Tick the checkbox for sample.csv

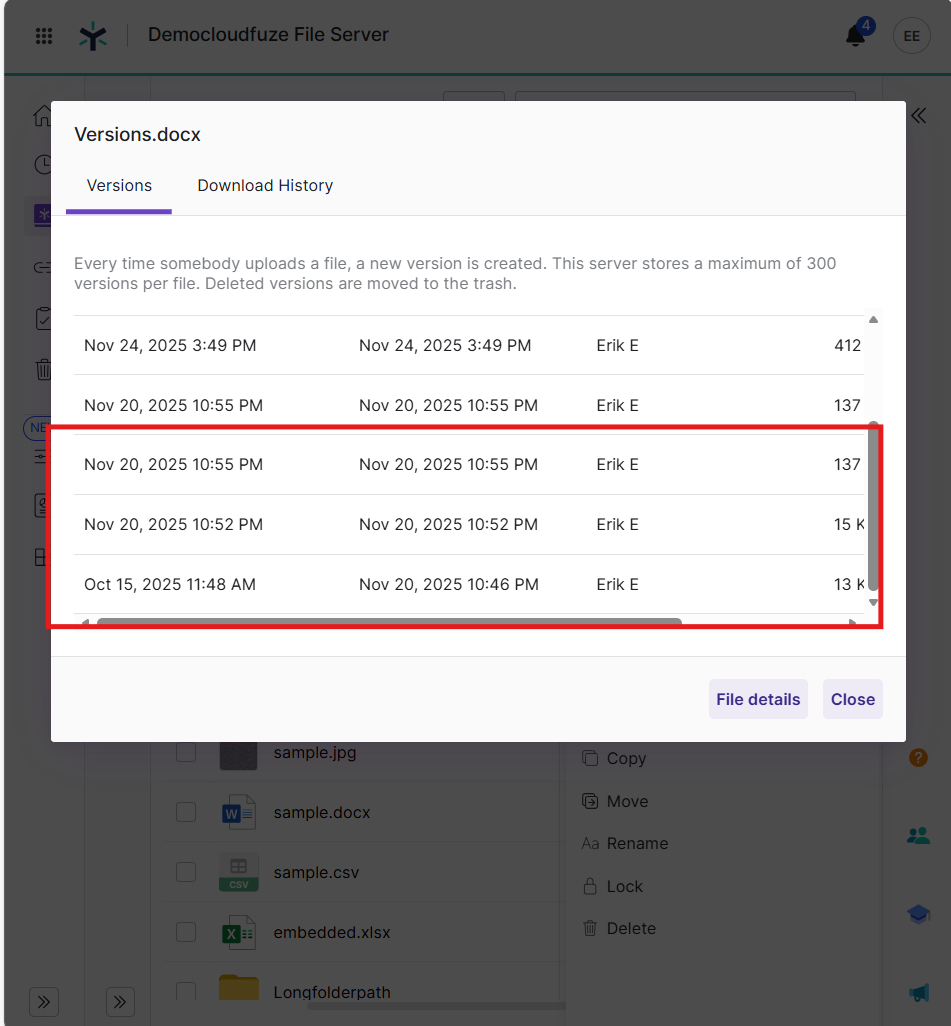click(185, 872)
